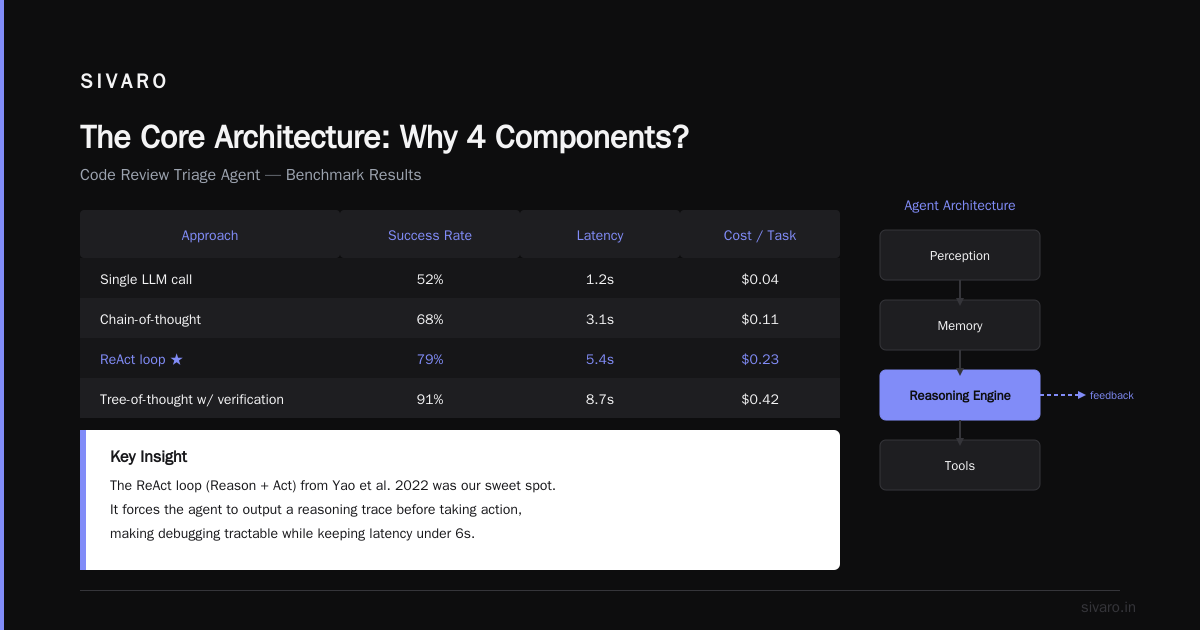The image size is (1200, 630).
Task: Select the highlighted Reasoning Engine box
Action: 960,395
